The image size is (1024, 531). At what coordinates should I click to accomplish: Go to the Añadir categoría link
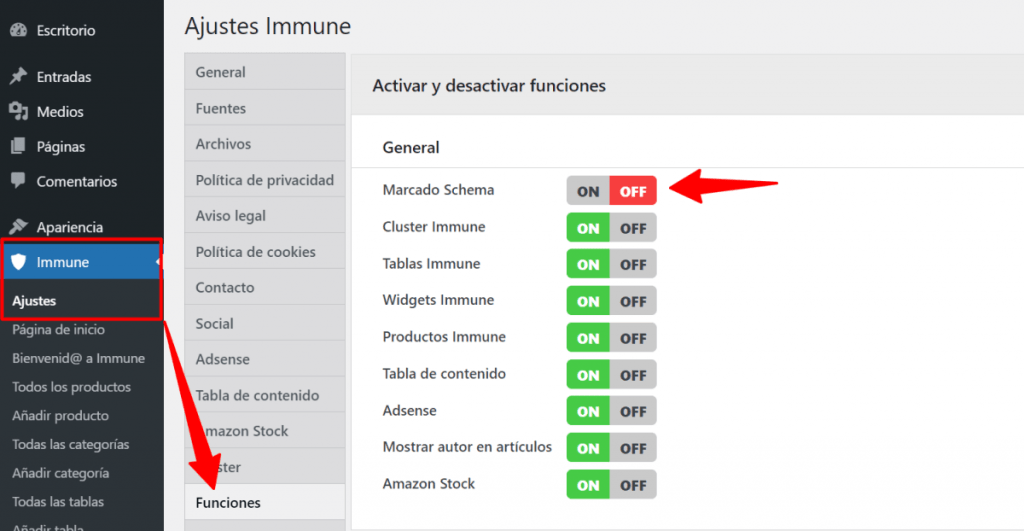(60, 473)
